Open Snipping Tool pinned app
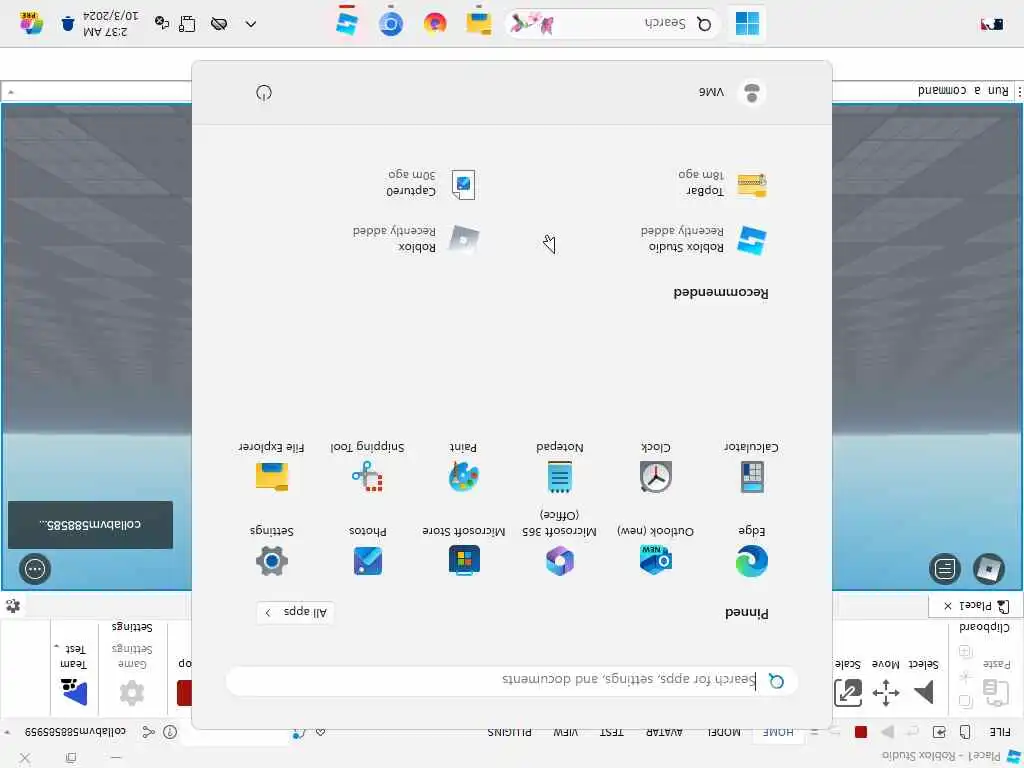Image resolution: width=1024 pixels, height=768 pixels. pos(367,468)
